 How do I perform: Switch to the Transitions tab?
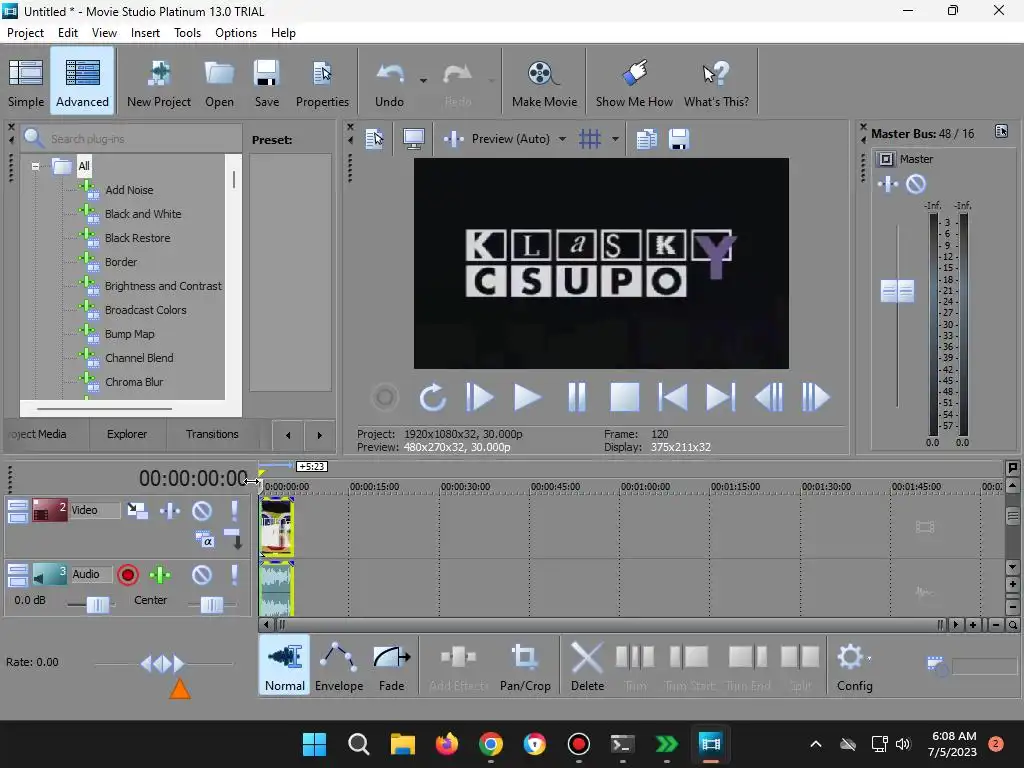click(x=212, y=434)
